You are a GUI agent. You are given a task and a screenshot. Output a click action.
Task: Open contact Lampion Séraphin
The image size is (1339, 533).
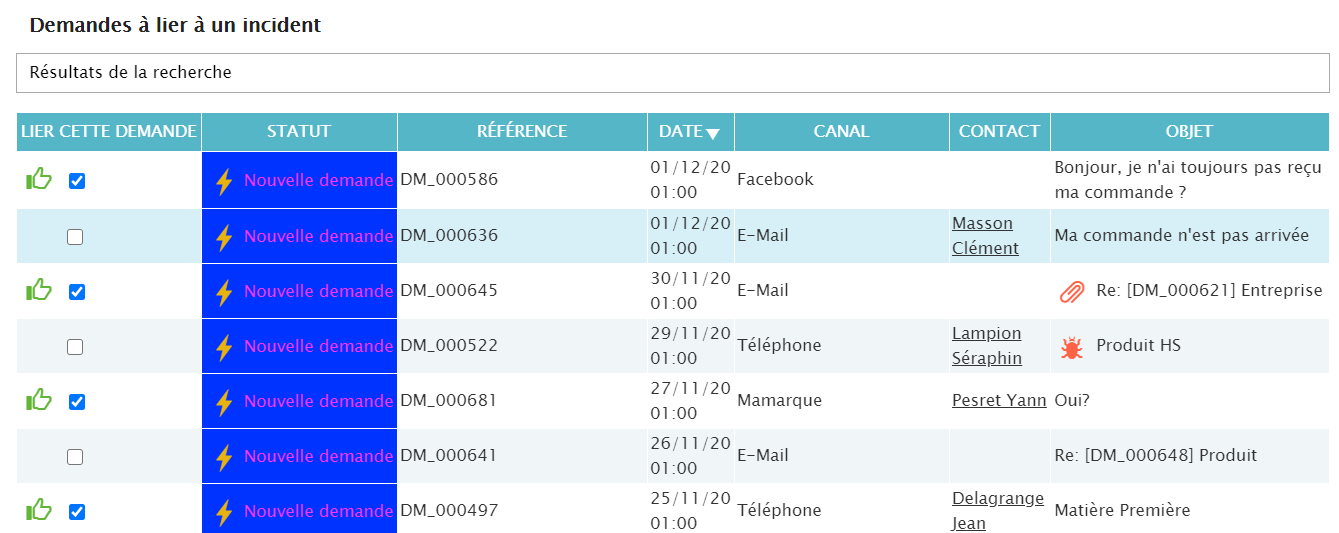986,346
